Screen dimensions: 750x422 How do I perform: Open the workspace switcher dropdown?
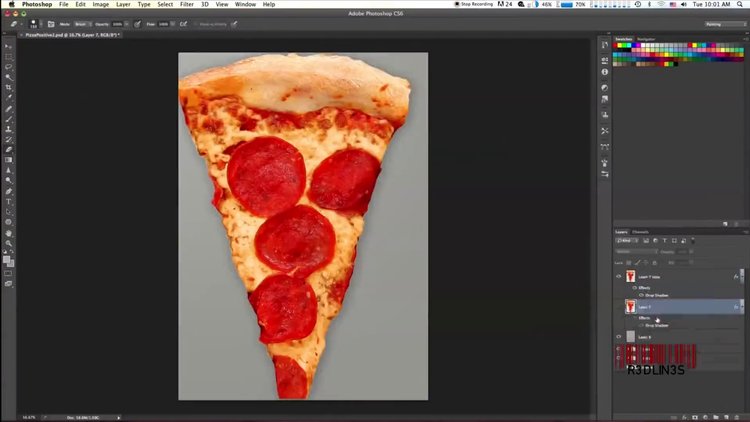click(726, 24)
